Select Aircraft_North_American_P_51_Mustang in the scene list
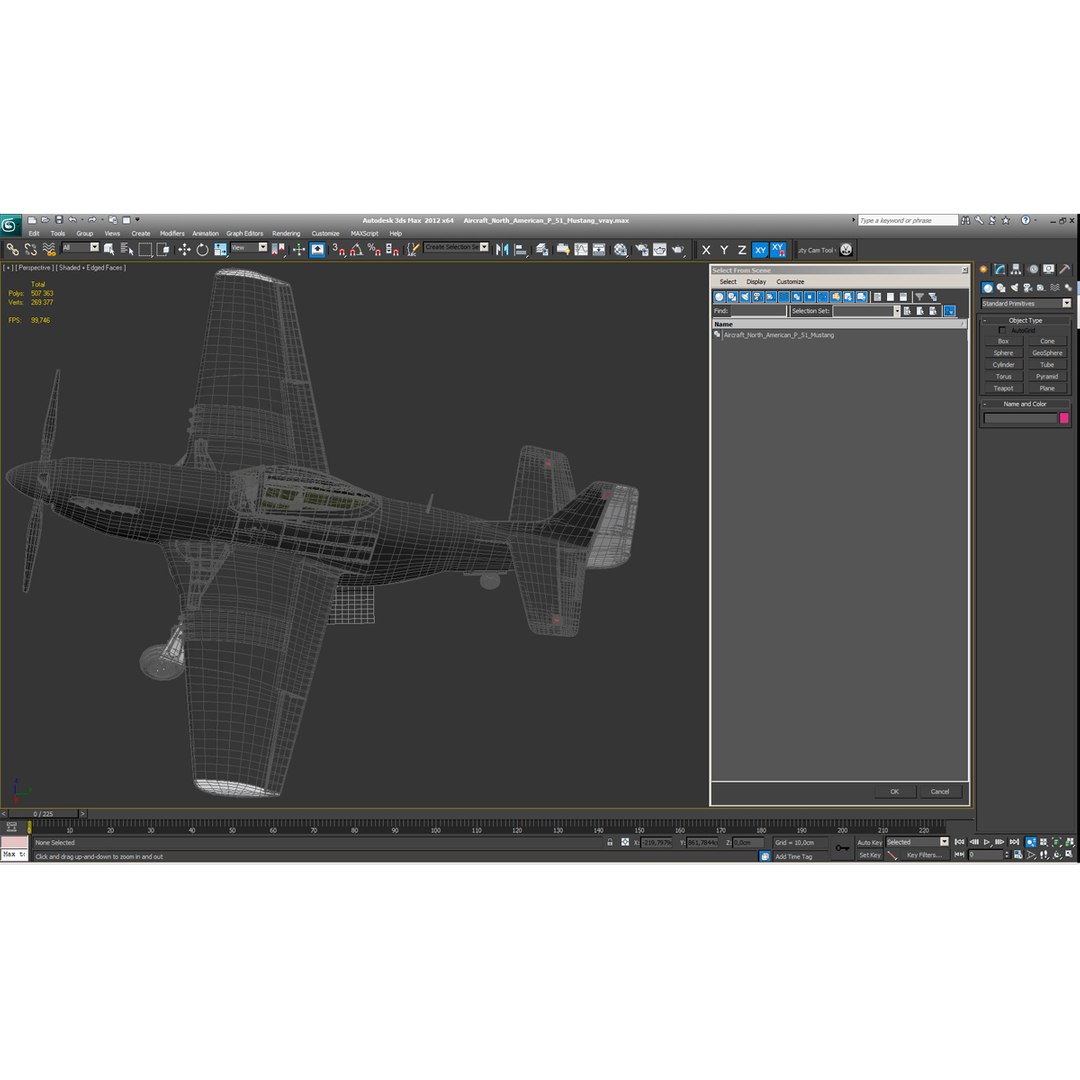The width and height of the screenshot is (1080, 1080). 778,335
